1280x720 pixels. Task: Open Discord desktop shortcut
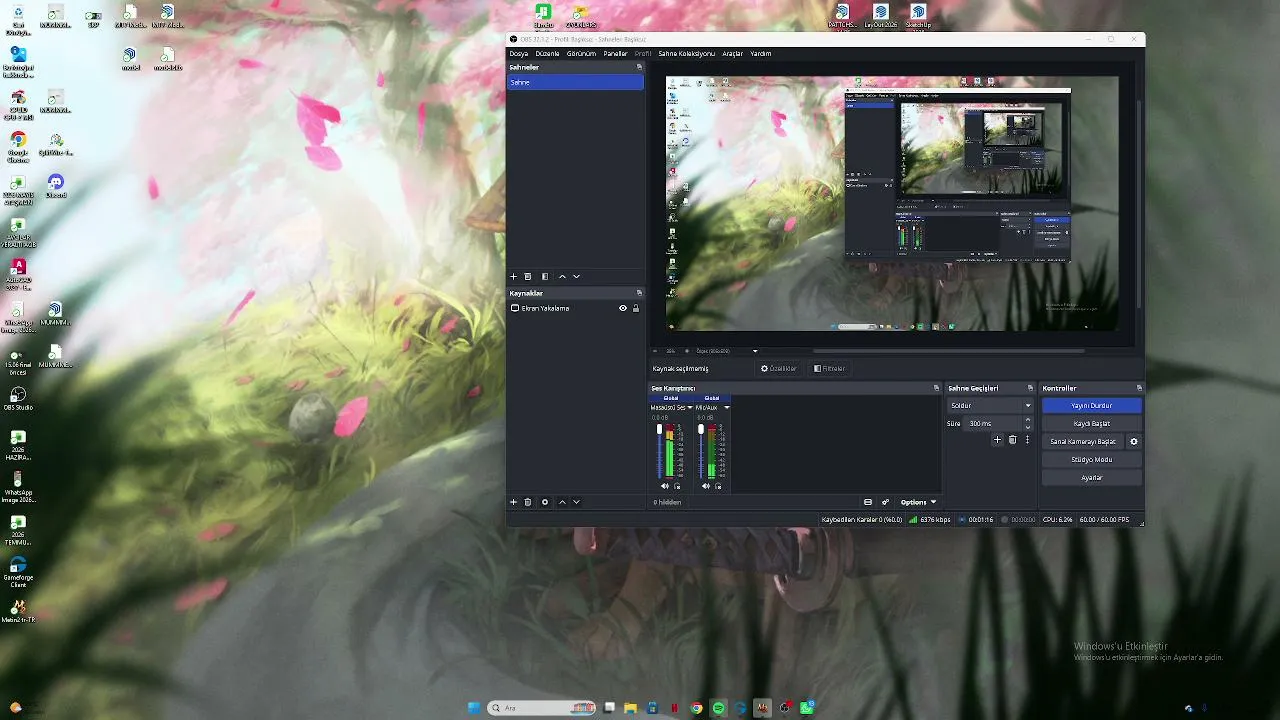[55, 186]
